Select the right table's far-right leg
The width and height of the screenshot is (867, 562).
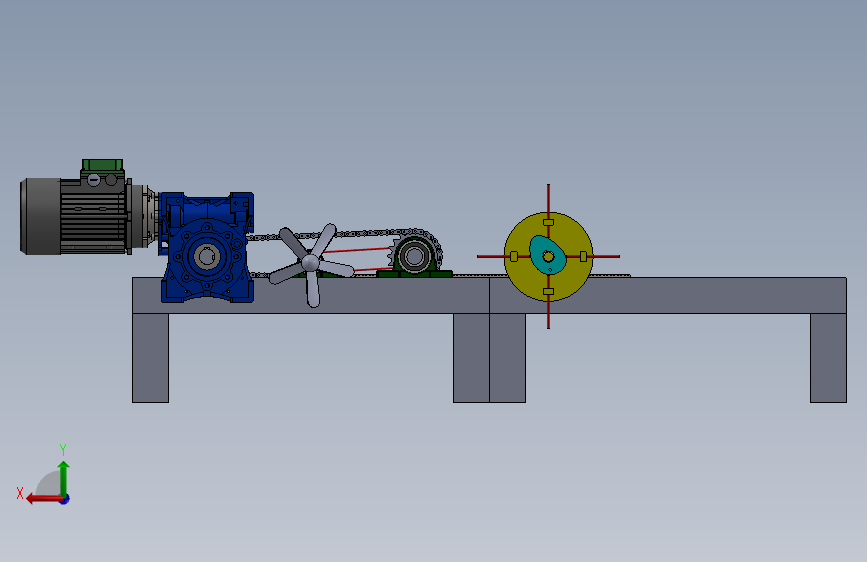pos(828,358)
